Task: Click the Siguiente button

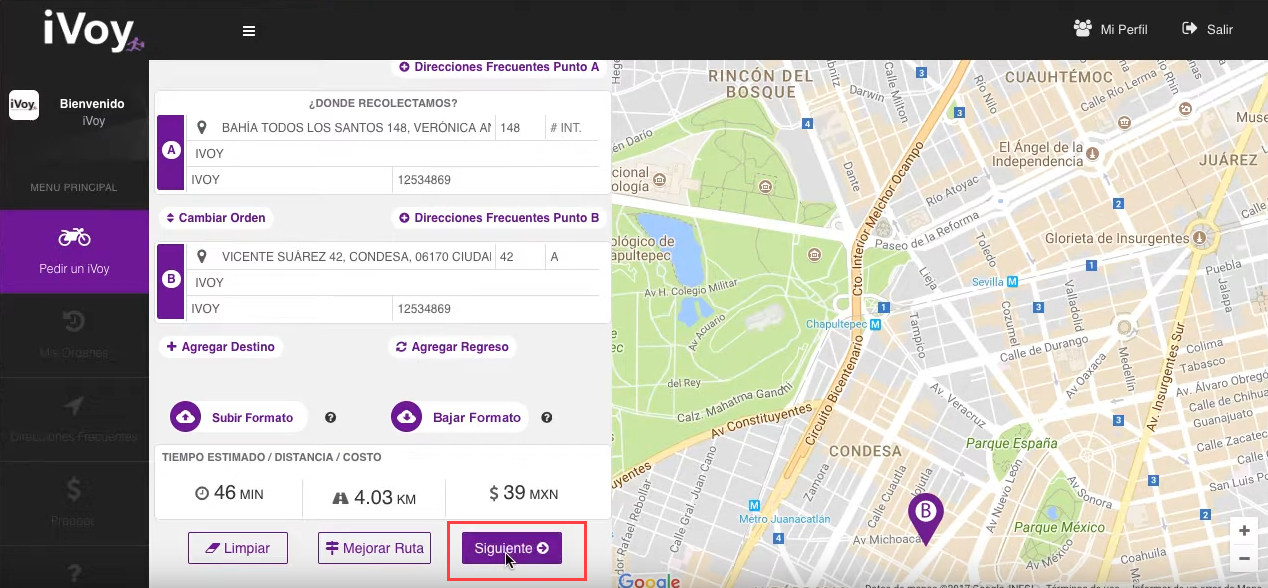Action: click(512, 548)
